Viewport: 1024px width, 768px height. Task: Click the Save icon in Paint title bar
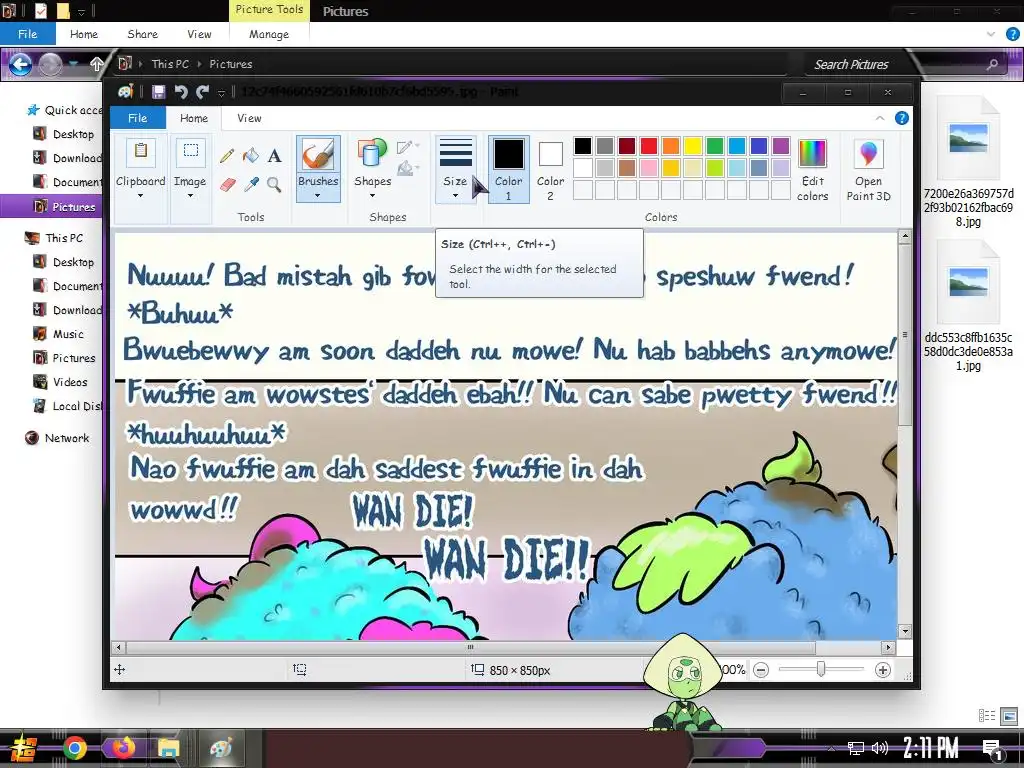point(159,92)
